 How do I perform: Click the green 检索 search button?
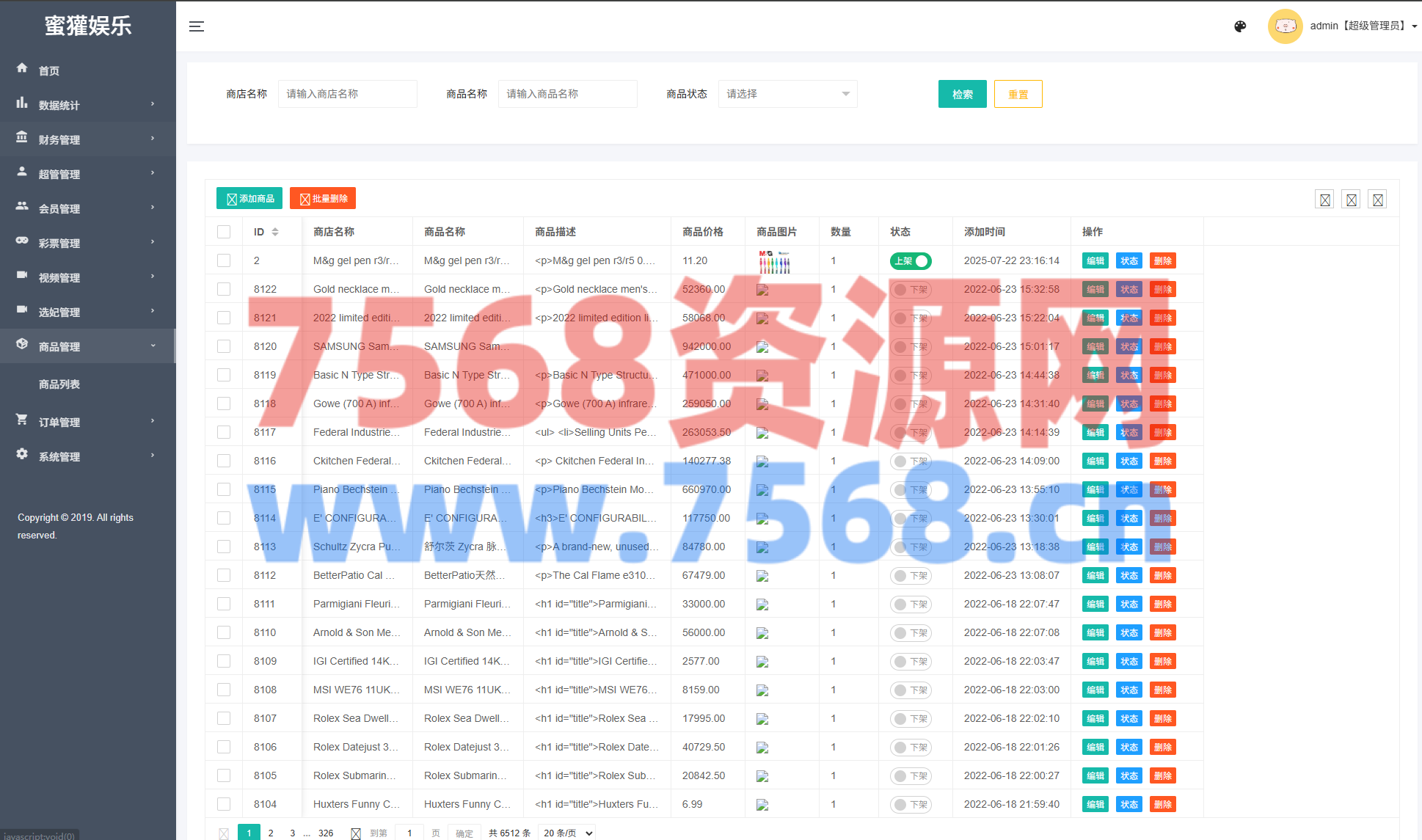click(x=962, y=94)
